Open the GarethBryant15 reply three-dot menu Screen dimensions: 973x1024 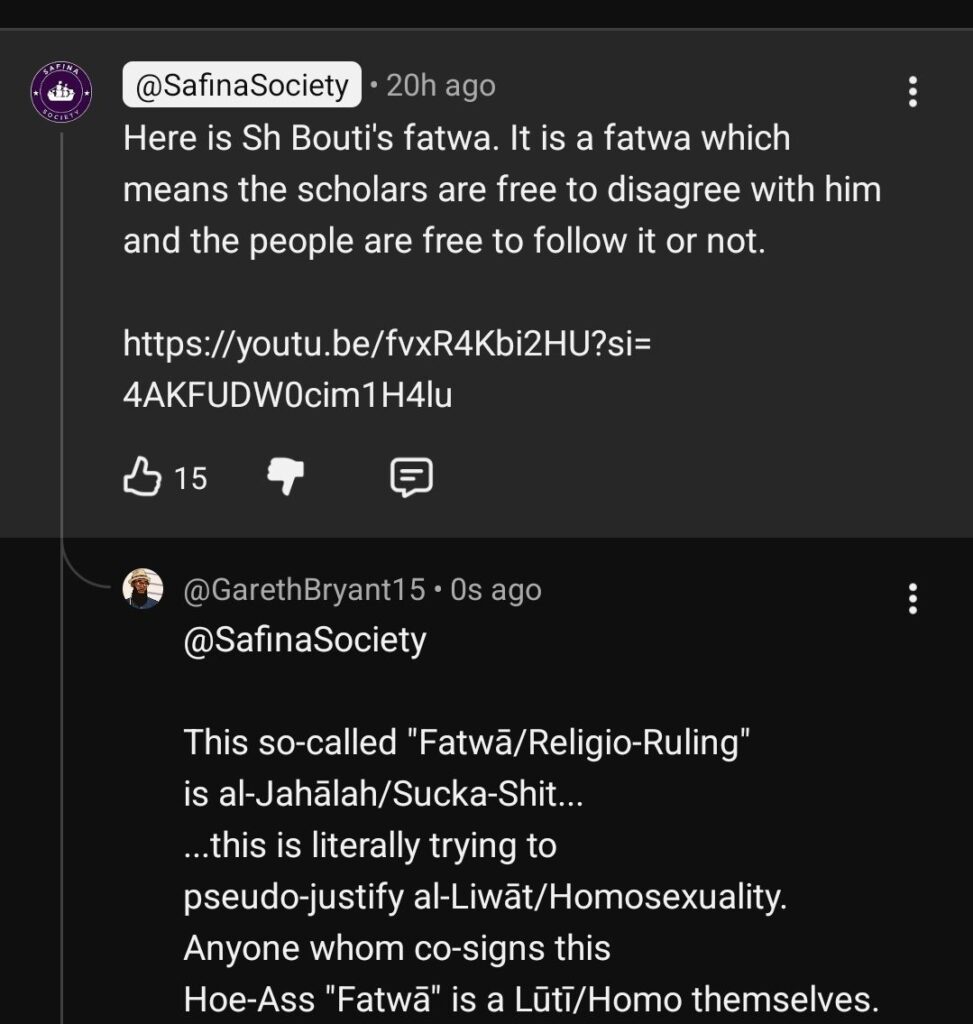(912, 598)
